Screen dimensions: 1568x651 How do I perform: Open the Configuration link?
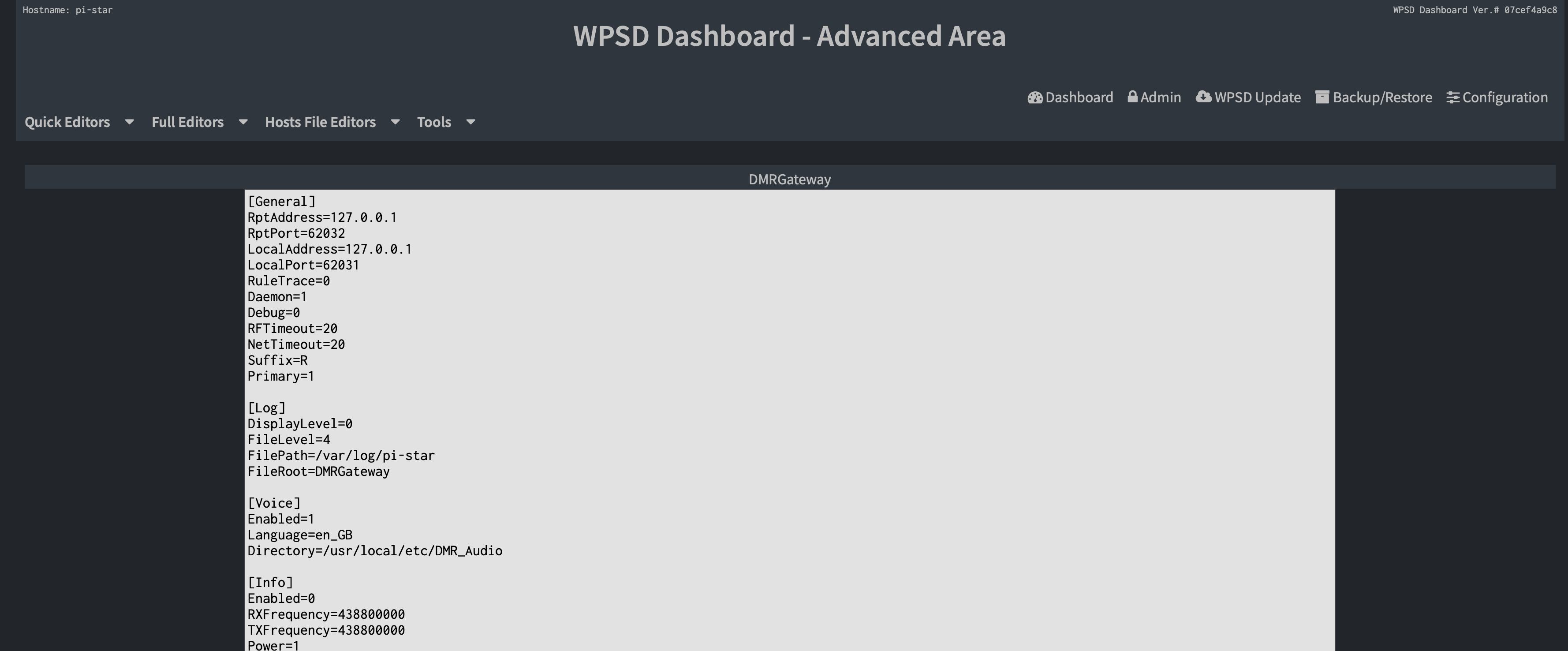coord(1497,97)
